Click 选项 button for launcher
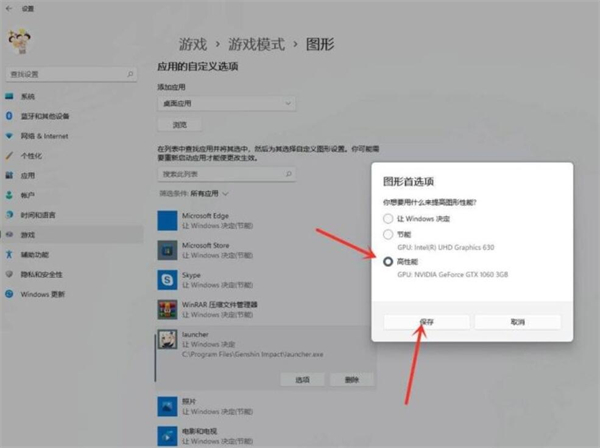Screen dimensions: 600x448 (x=302, y=380)
